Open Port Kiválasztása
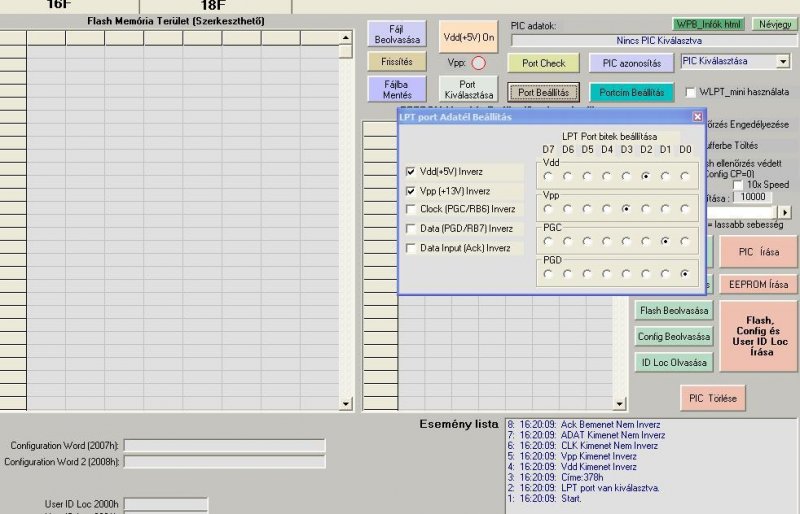Screen dimensions: 800x514 click(468, 89)
